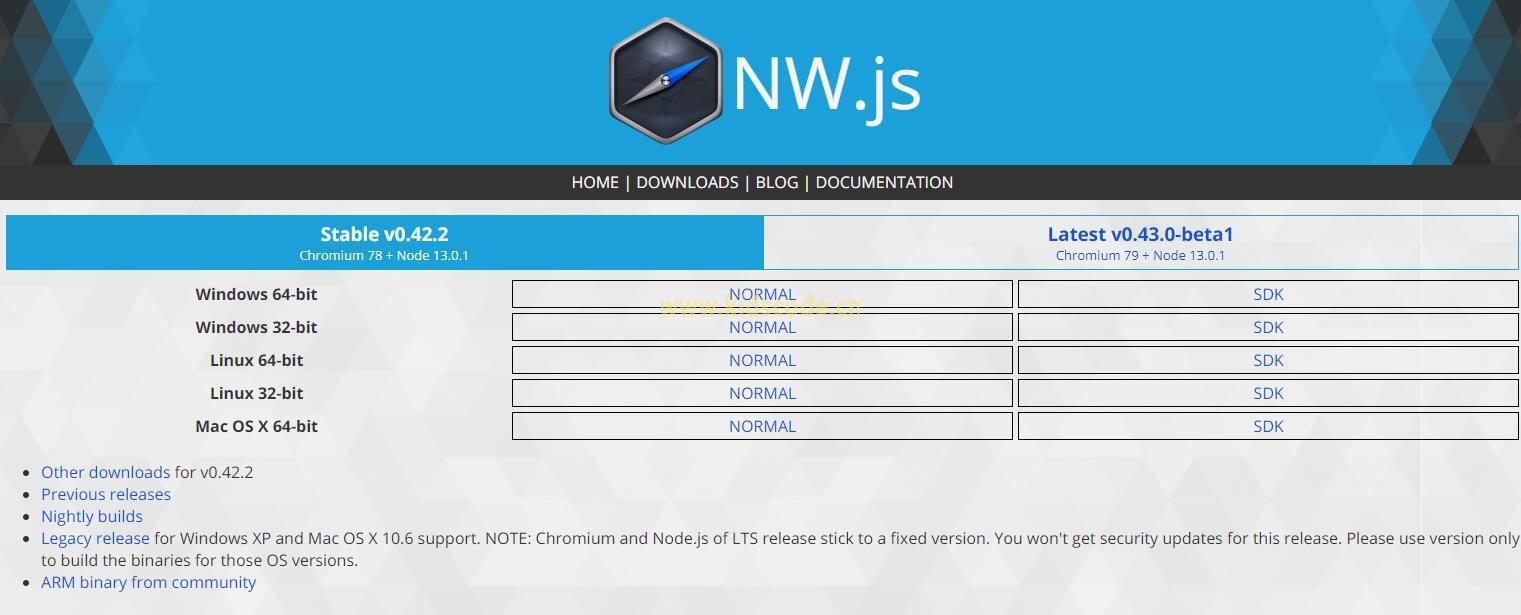Download the Windows 64-bit SDK build

pyautogui.click(x=1268, y=294)
